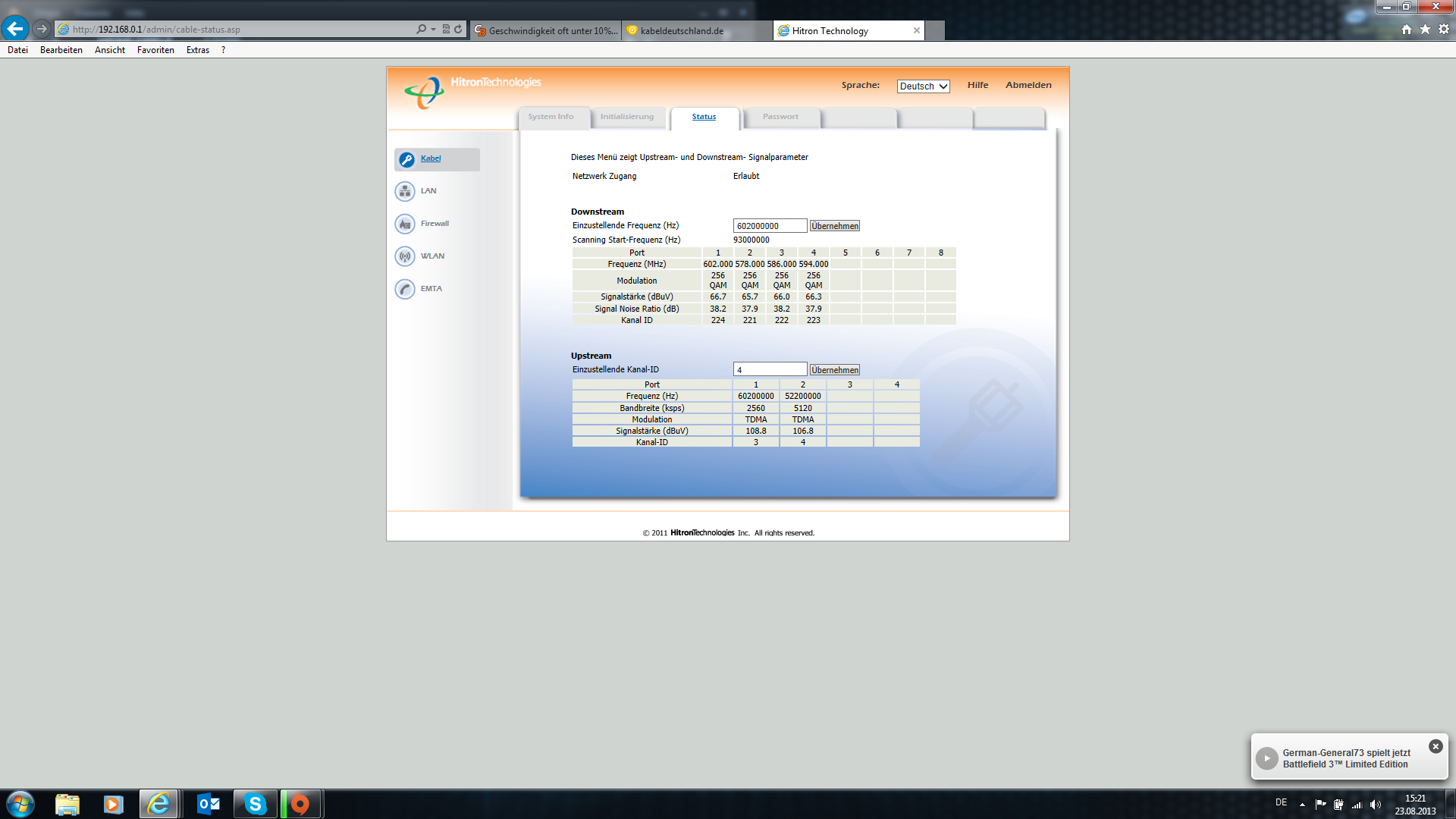Viewport: 1456px width, 819px height.
Task: Expand the address bar search dropdown arrow
Action: [433, 30]
